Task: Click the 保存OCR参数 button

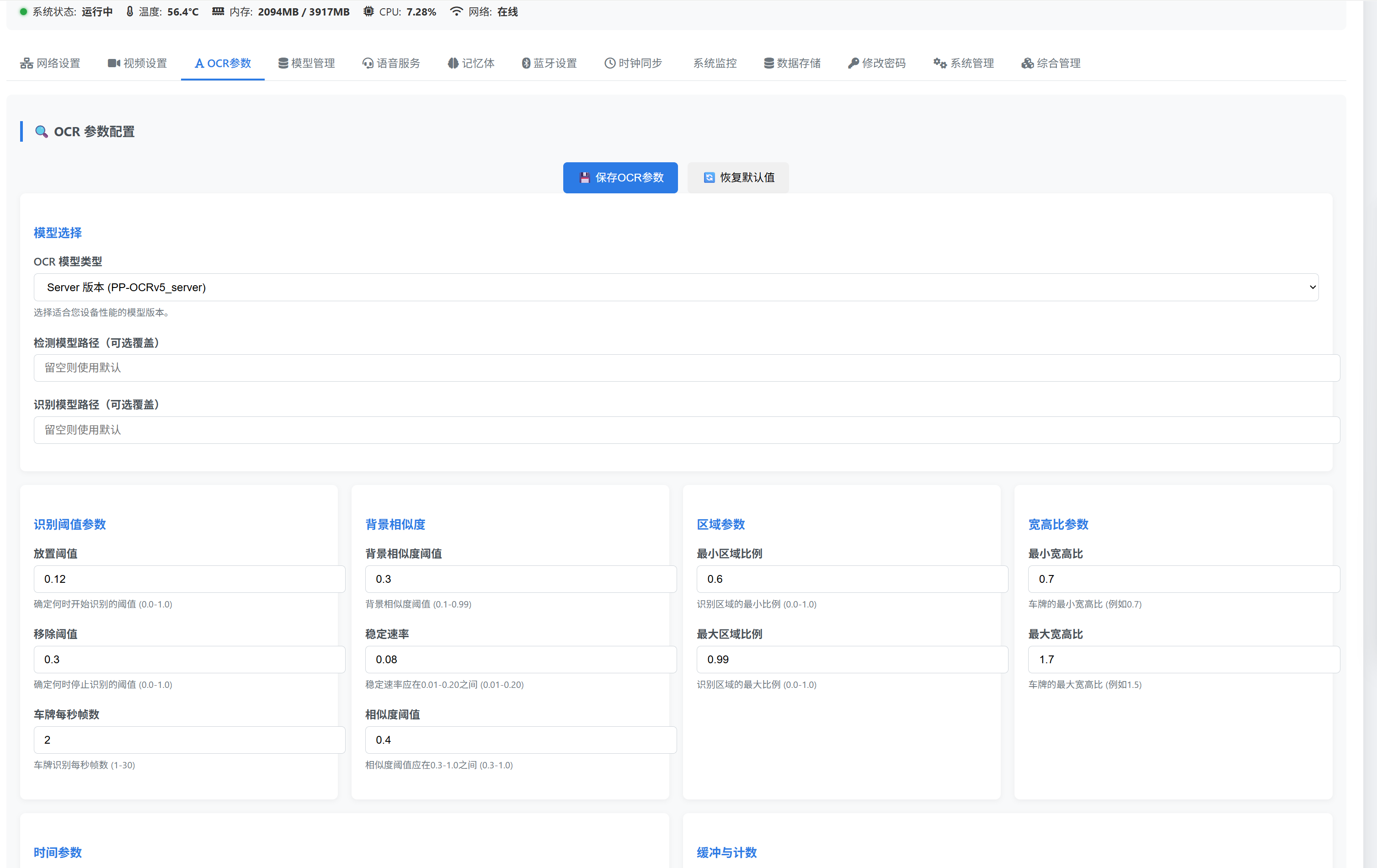Action: [x=620, y=177]
